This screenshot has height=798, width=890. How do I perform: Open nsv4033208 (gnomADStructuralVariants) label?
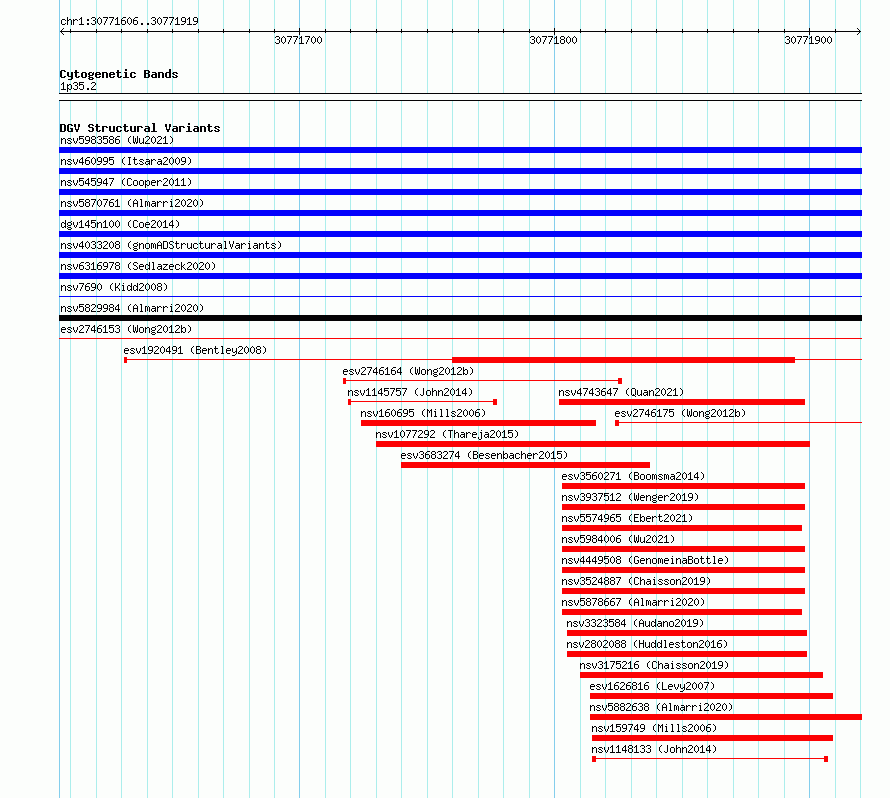pyautogui.click(x=171, y=245)
